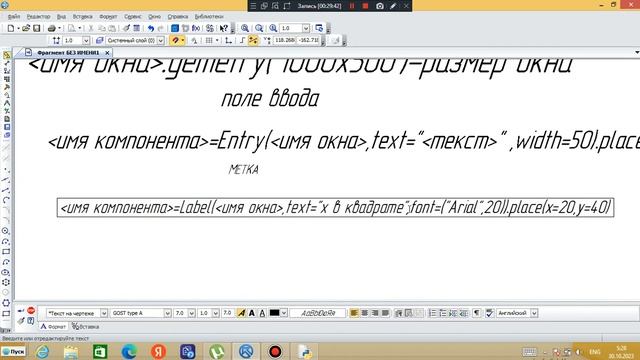This screenshot has width=640, height=360.
Task: Click the local coordinate system icon
Action: pos(229,40)
